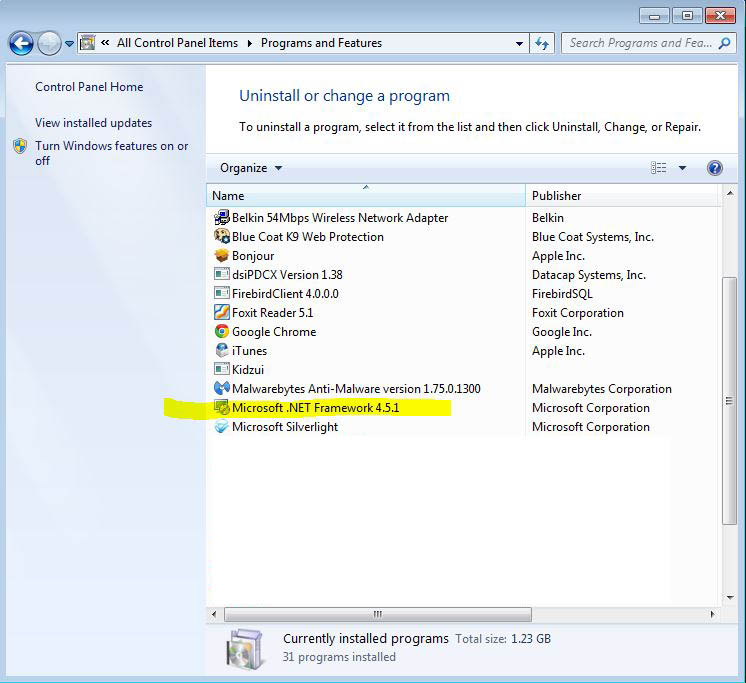Screen dimensions: 746x683
Task: Open the recent pages dropdown arrow
Action: [x=69, y=44]
